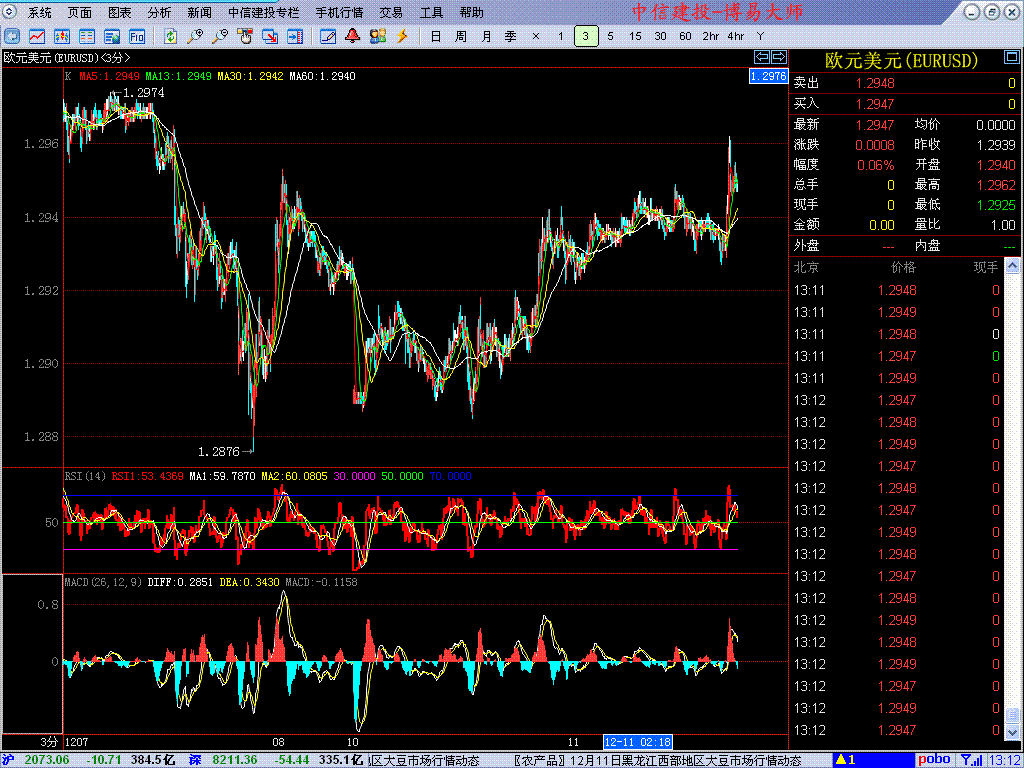Click the 卖出 price 1.2948
The width and height of the screenshot is (1024, 768).
tap(875, 83)
